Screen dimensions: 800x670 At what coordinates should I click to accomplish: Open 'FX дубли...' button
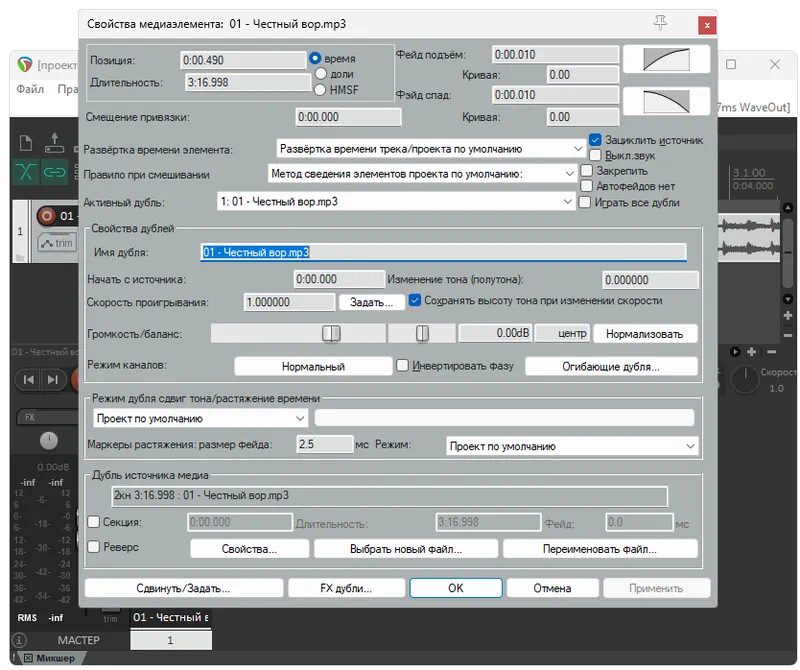pyautogui.click(x=346, y=588)
